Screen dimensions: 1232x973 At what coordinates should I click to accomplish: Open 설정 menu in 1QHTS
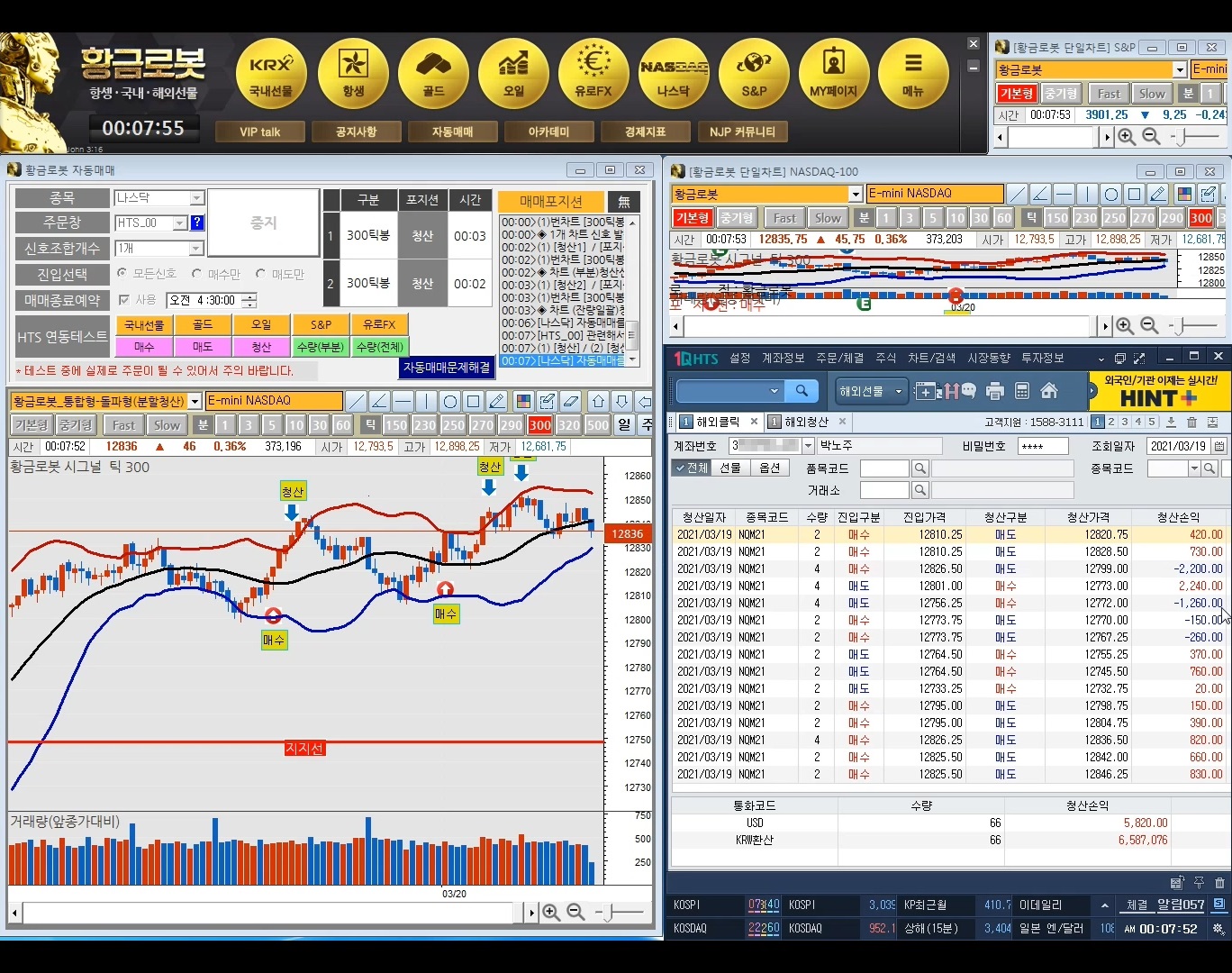click(739, 358)
